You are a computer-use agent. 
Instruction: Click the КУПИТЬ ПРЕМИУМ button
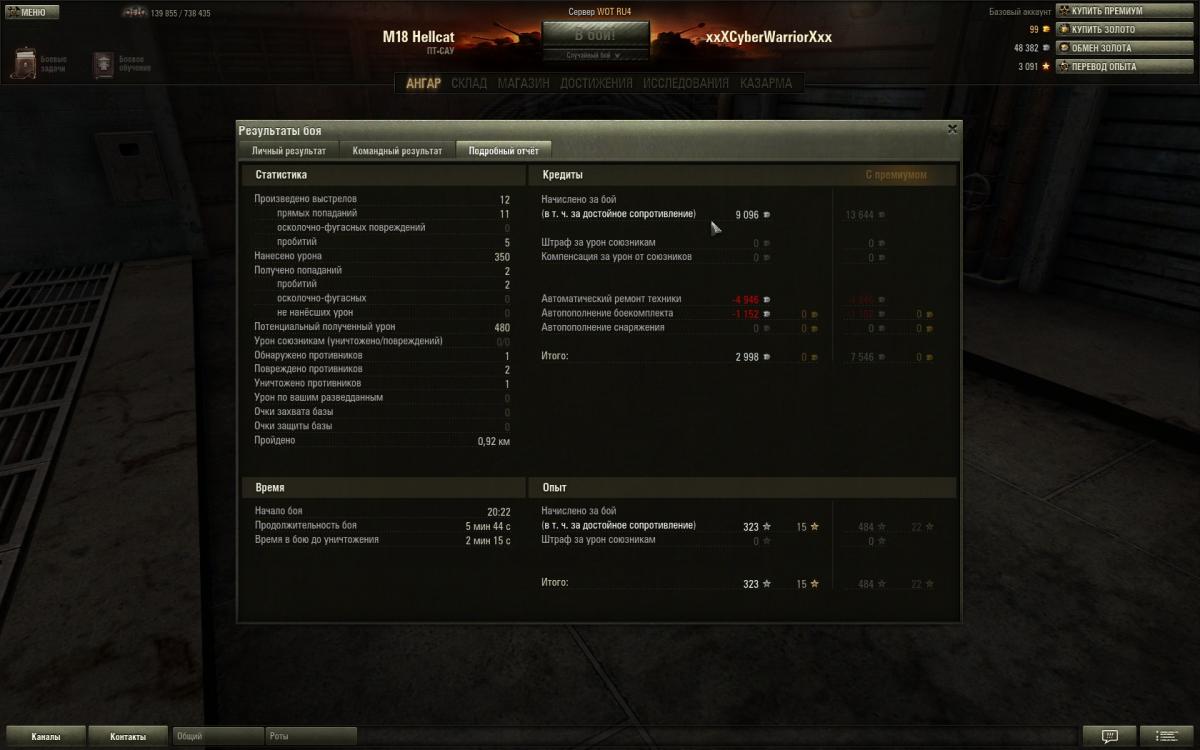click(1124, 11)
